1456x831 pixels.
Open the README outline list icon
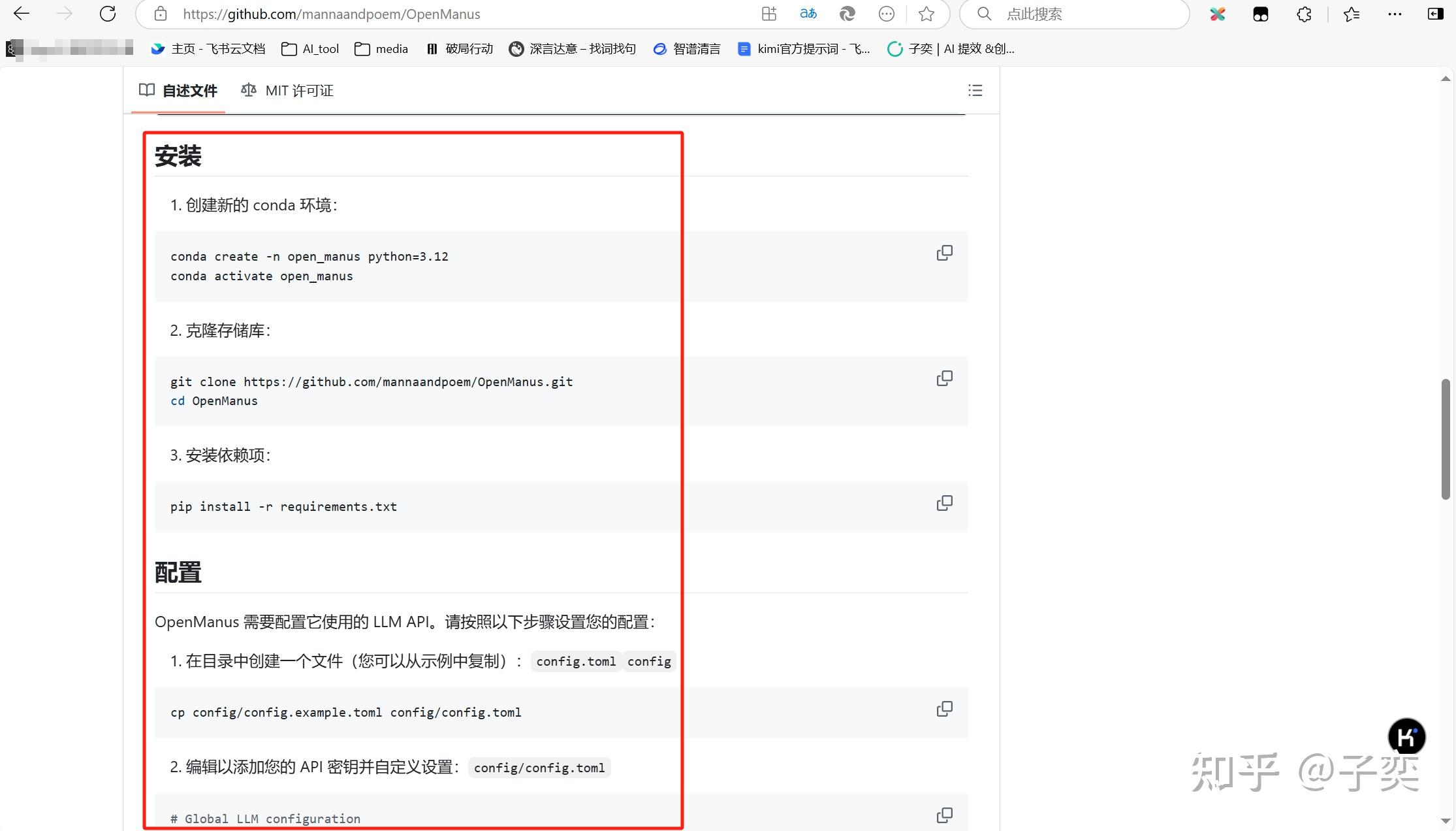pos(975,90)
